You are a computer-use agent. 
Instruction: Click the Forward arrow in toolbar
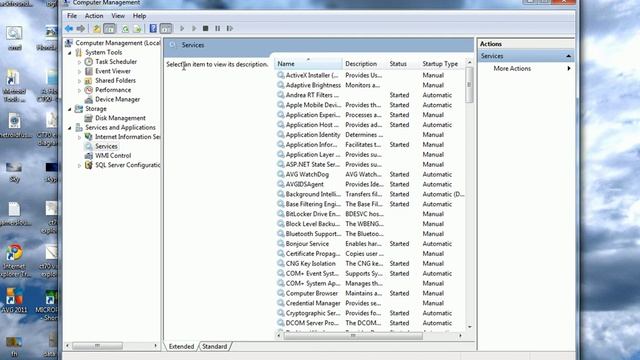coord(81,29)
